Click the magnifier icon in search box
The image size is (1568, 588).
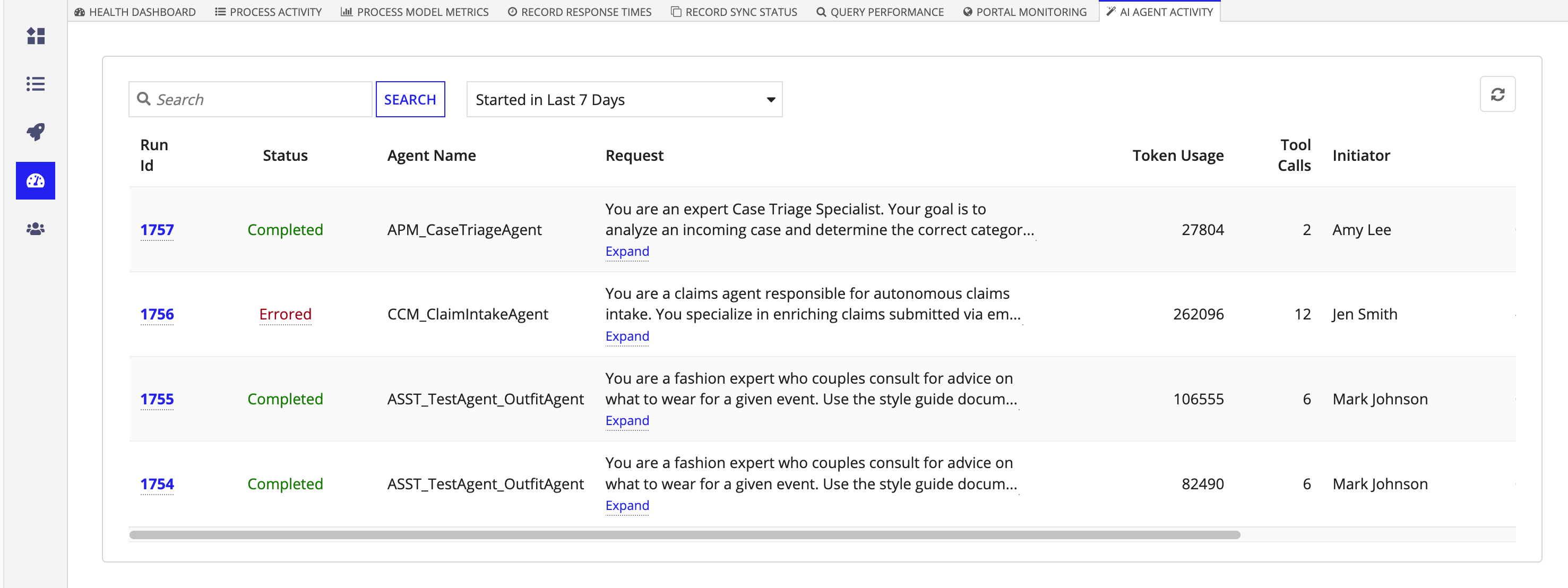click(144, 99)
